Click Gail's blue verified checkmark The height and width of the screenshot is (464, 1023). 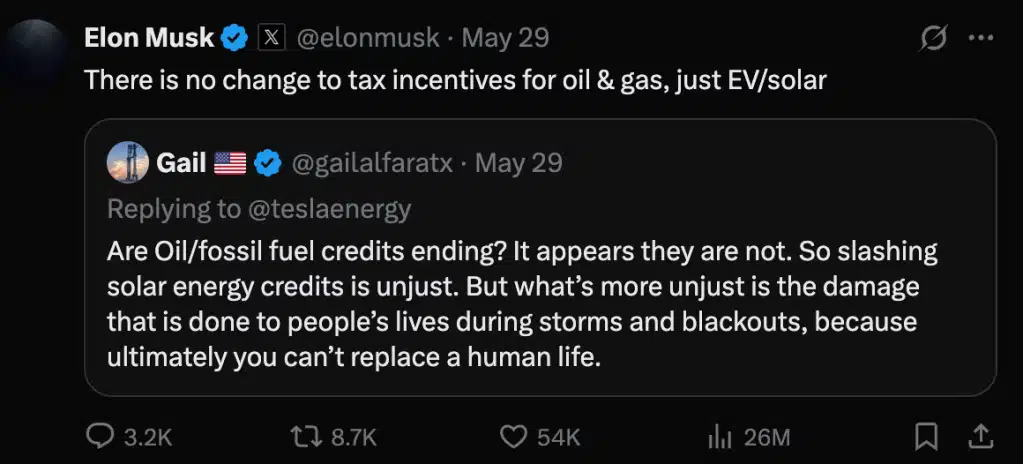[x=267, y=163]
